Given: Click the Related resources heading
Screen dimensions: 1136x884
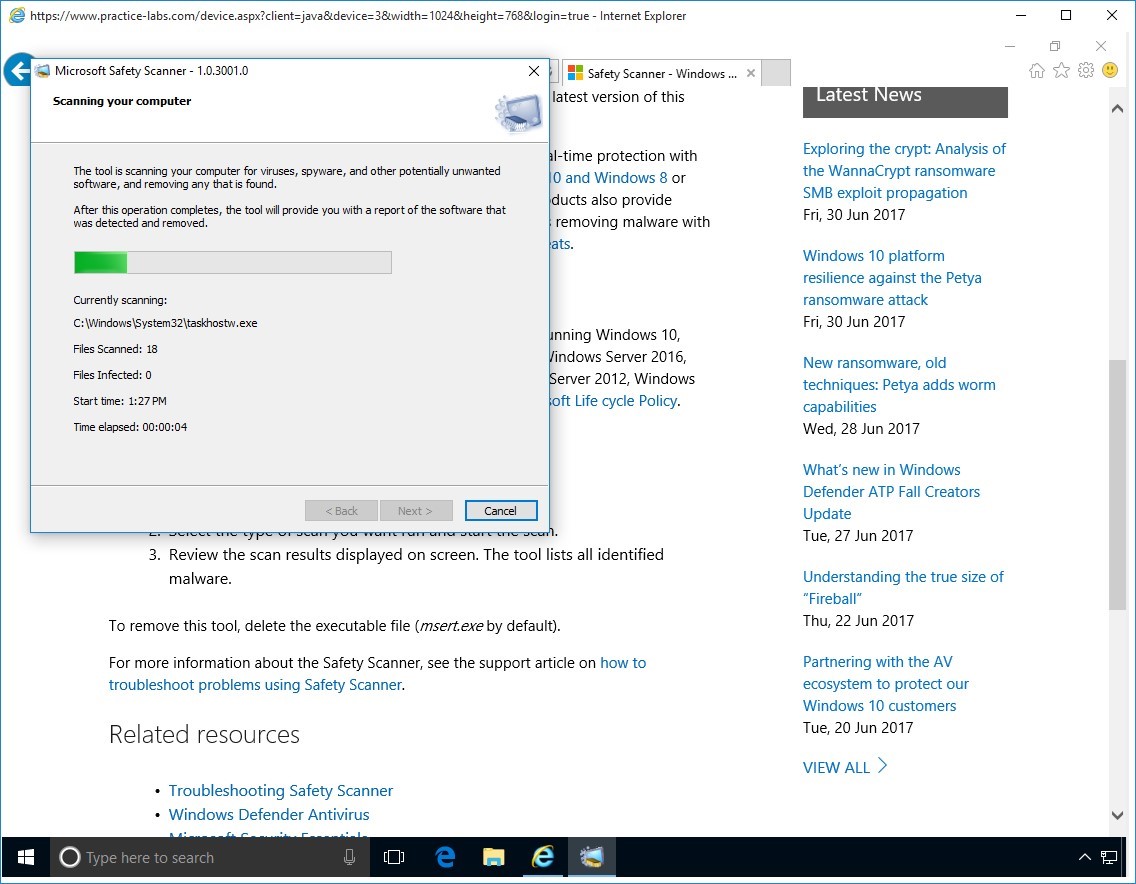Looking at the screenshot, I should [204, 734].
